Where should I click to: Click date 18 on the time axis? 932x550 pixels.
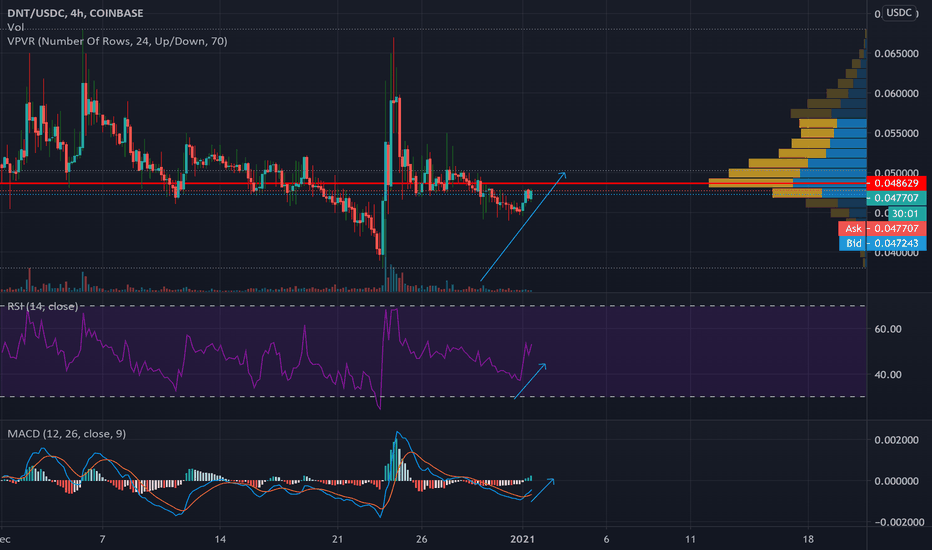(808, 539)
